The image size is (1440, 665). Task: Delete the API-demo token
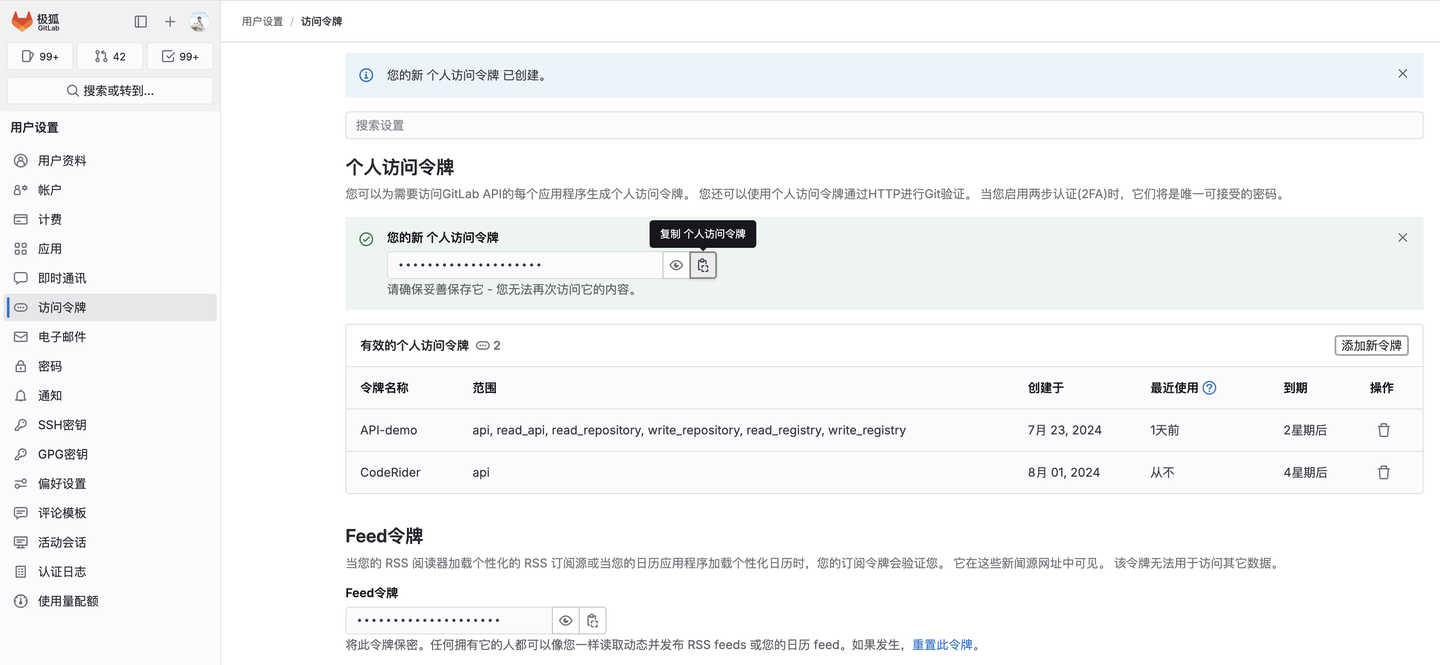coord(1383,429)
